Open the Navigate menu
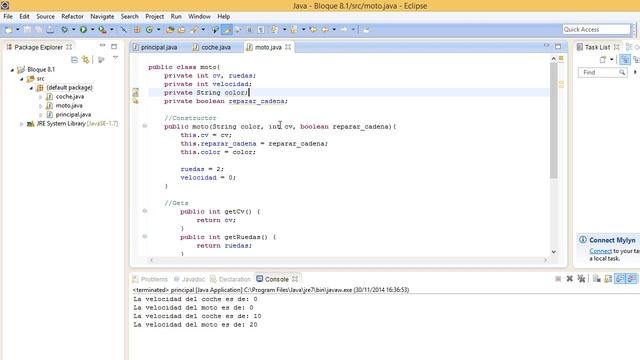The width and height of the screenshot is (640, 360). click(102, 16)
